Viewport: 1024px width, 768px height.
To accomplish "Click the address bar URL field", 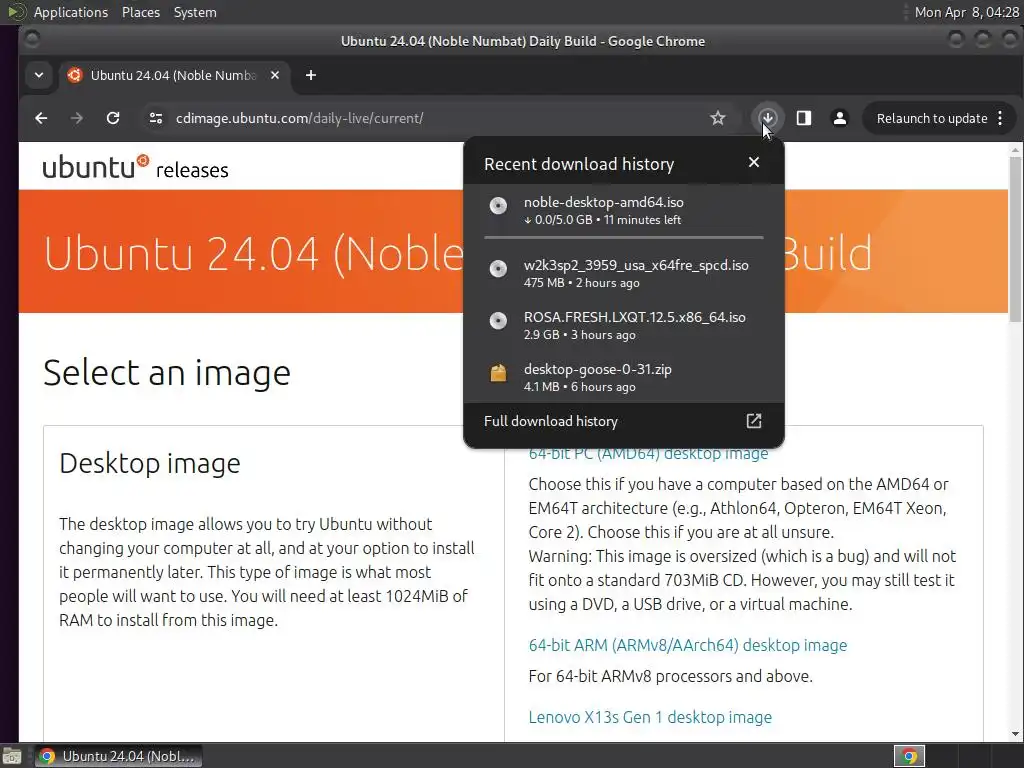I will point(431,118).
